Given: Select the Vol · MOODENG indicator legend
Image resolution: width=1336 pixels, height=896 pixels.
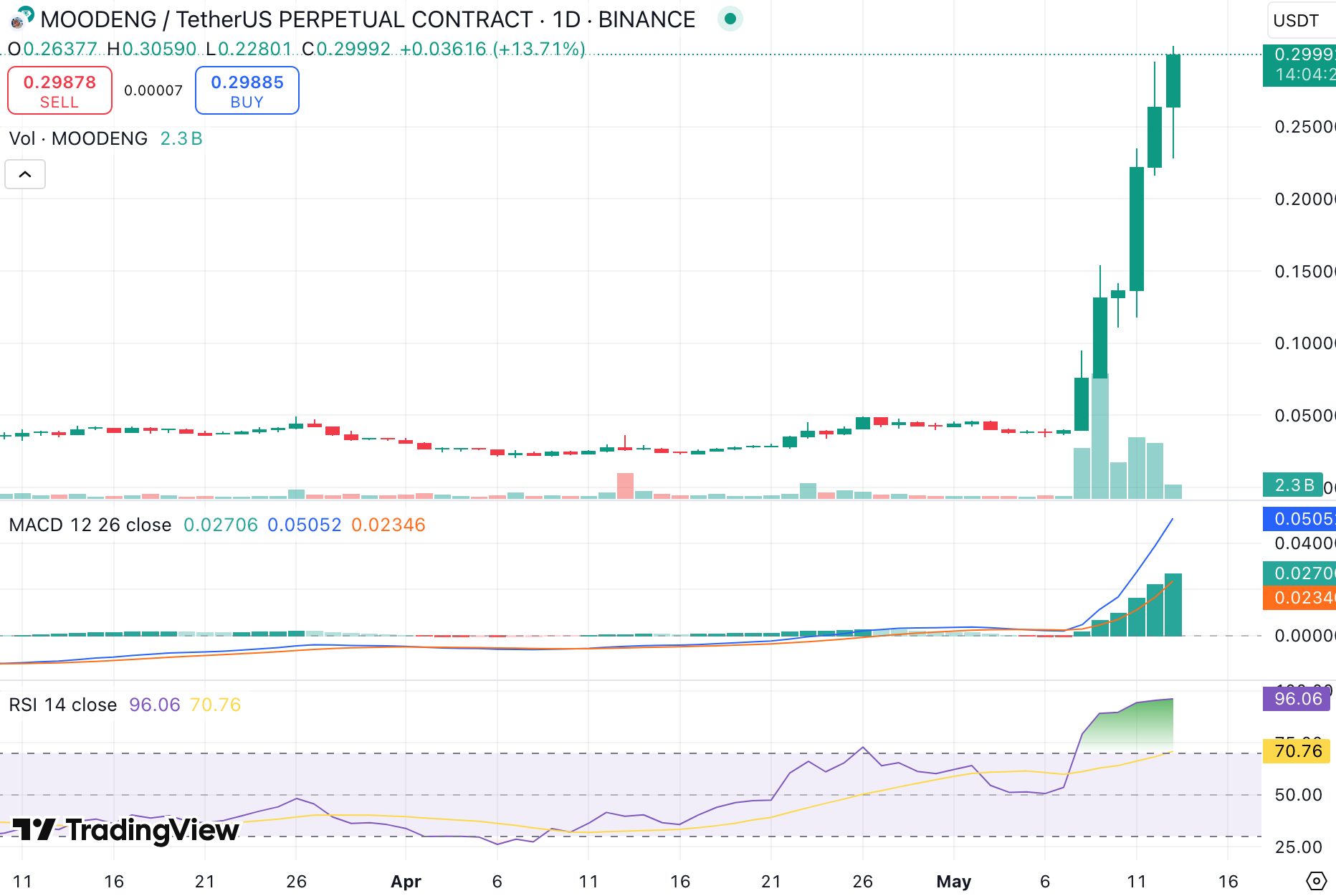Looking at the screenshot, I should coord(78,138).
